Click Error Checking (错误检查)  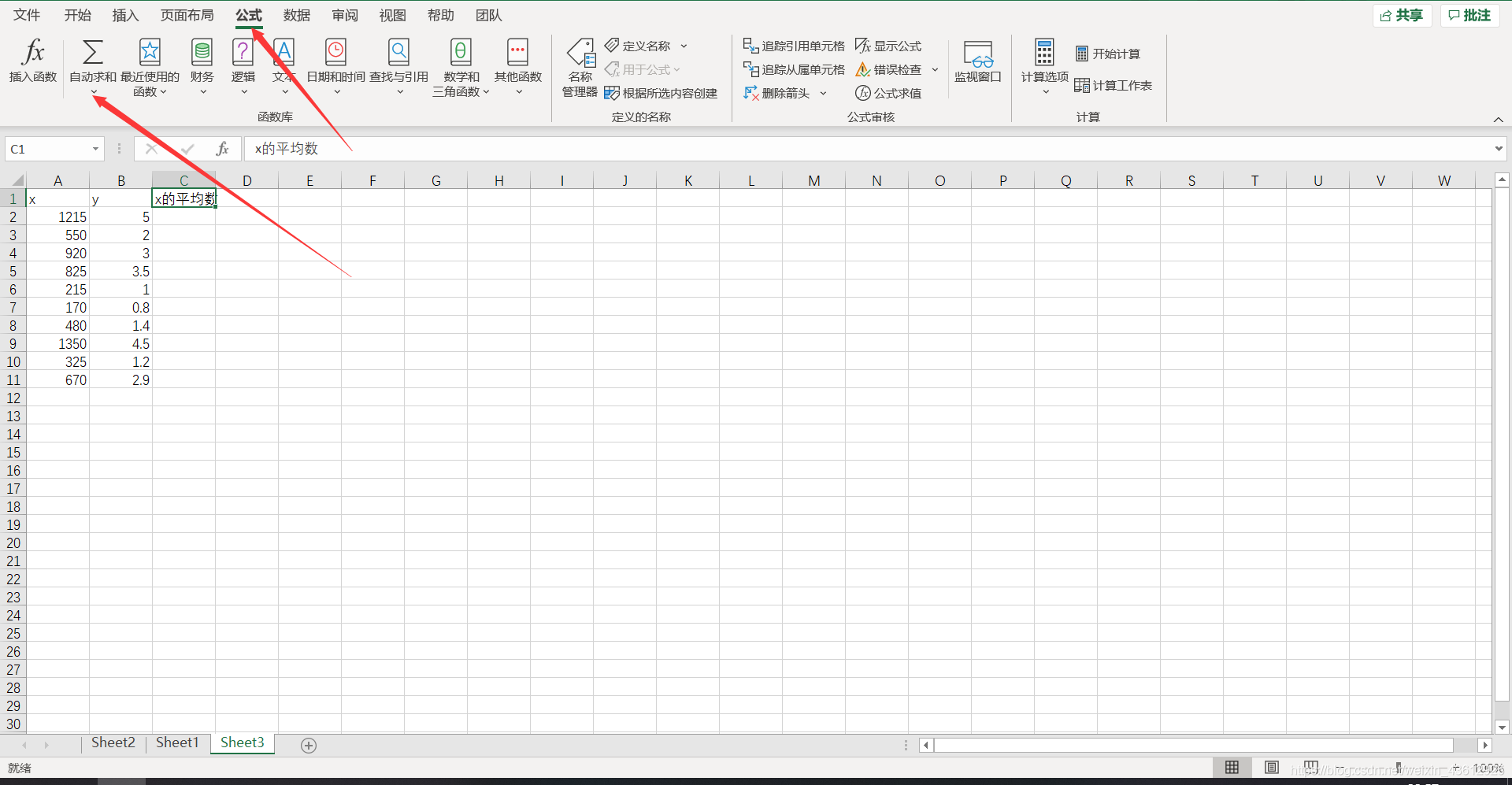(888, 69)
